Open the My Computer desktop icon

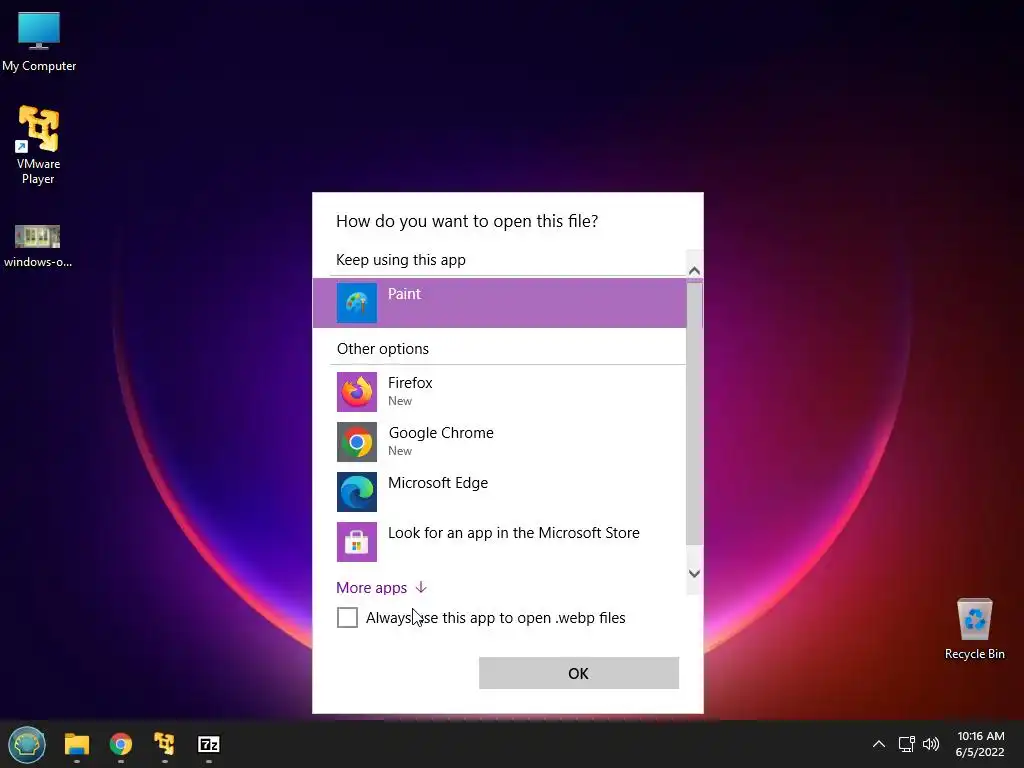39,41
